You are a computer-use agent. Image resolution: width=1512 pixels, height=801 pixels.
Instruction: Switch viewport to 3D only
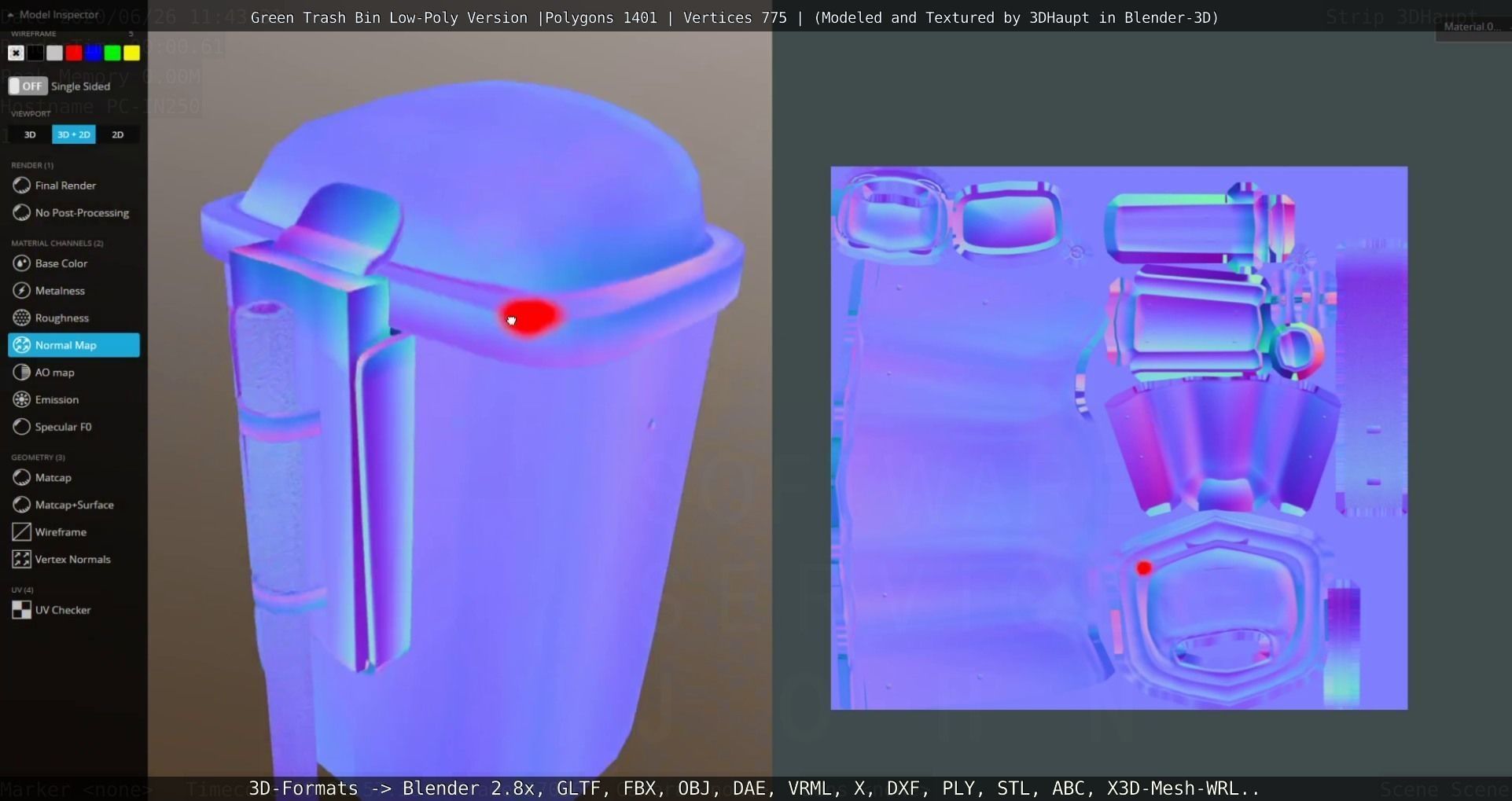tap(30, 134)
